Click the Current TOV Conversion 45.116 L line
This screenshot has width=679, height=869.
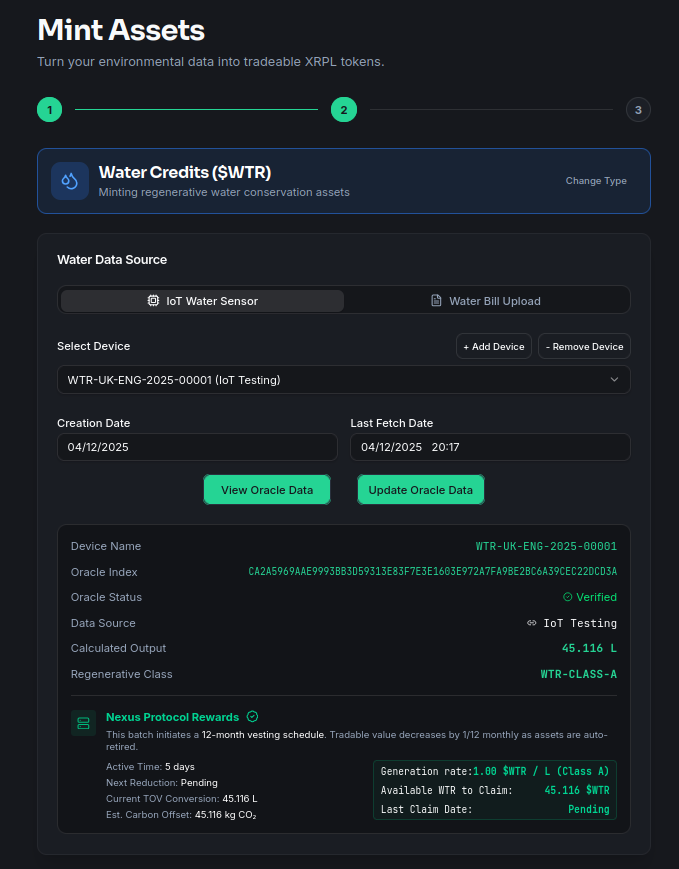(182, 799)
